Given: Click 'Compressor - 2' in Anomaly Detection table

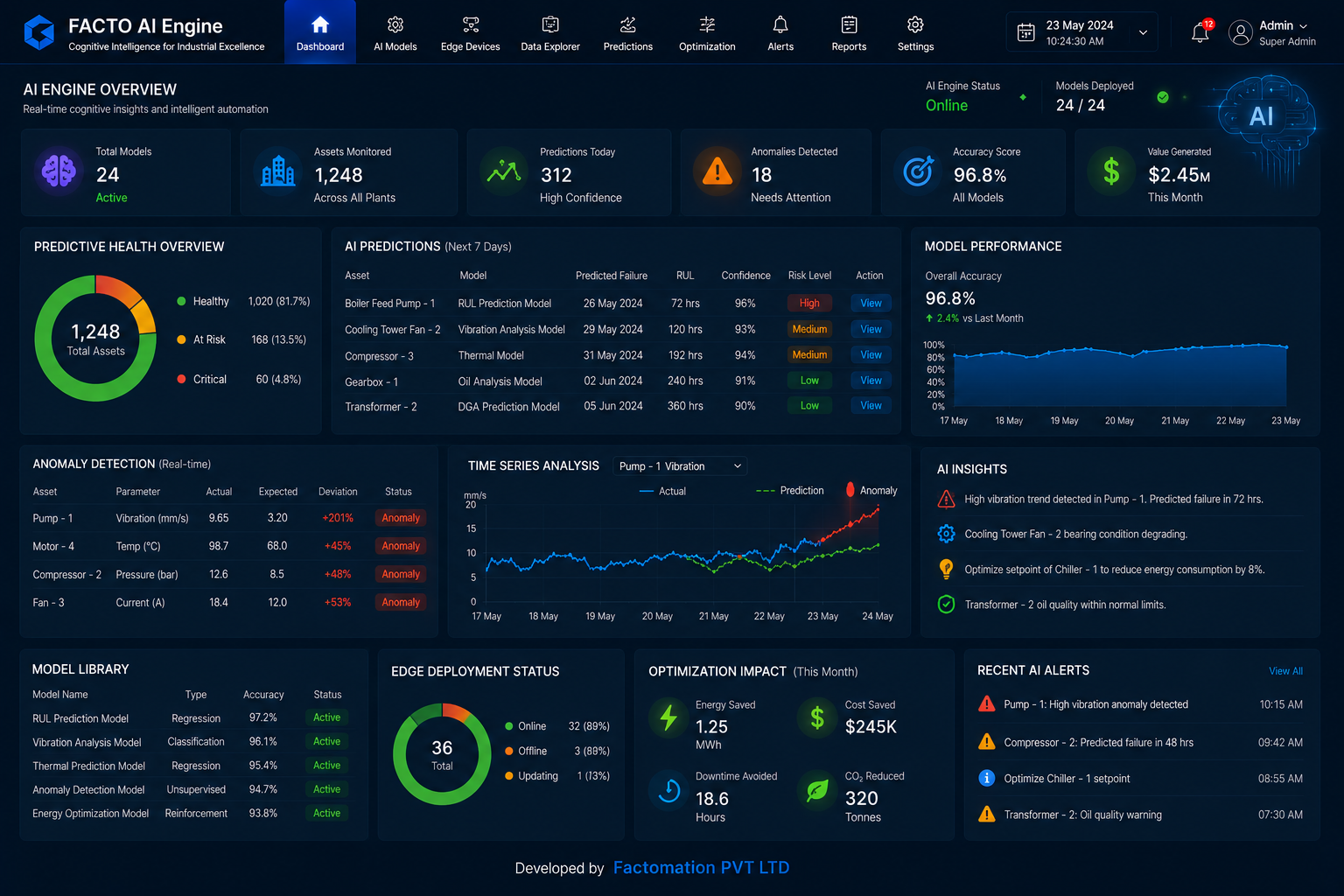Looking at the screenshot, I should (x=67, y=574).
